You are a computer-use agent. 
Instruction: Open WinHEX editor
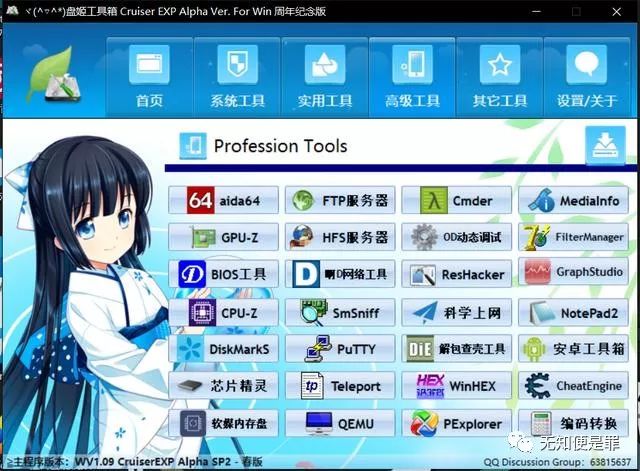457,385
